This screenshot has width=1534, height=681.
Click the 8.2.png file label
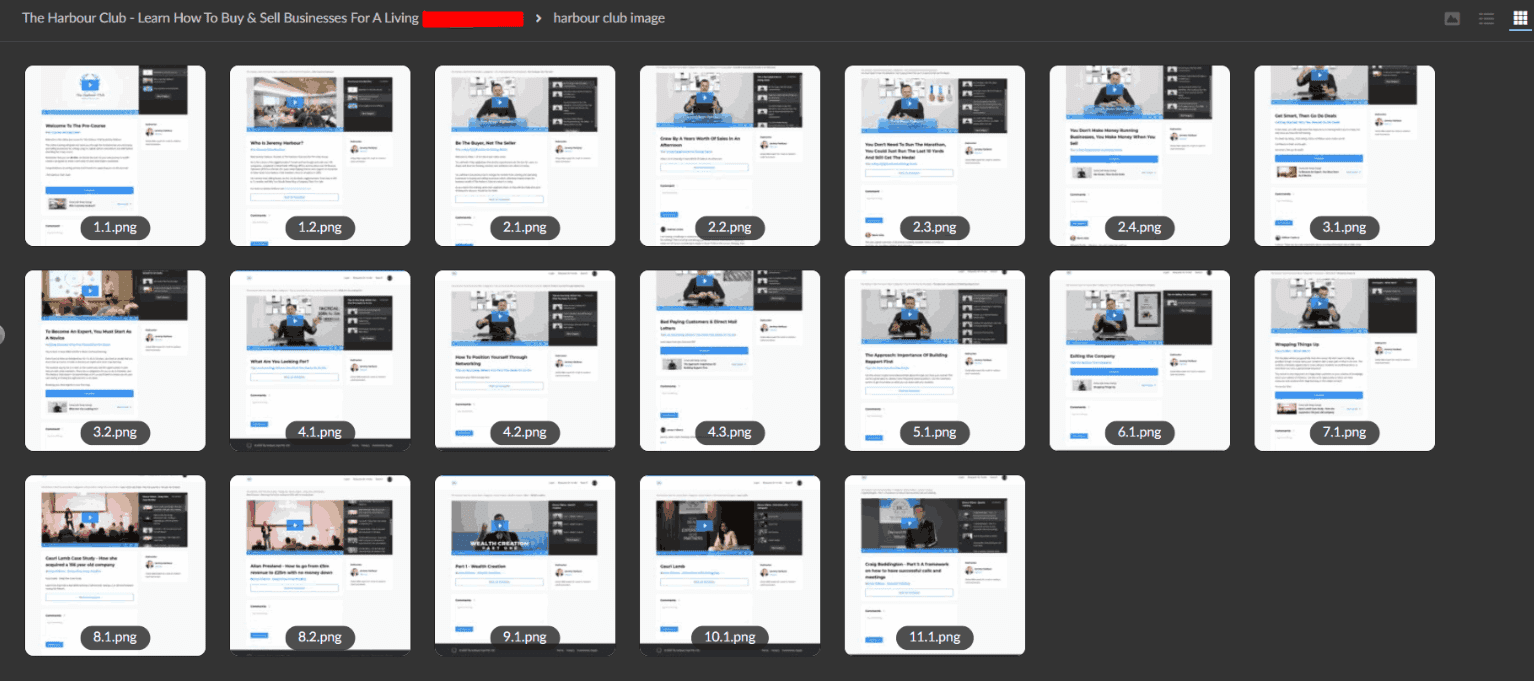(320, 637)
